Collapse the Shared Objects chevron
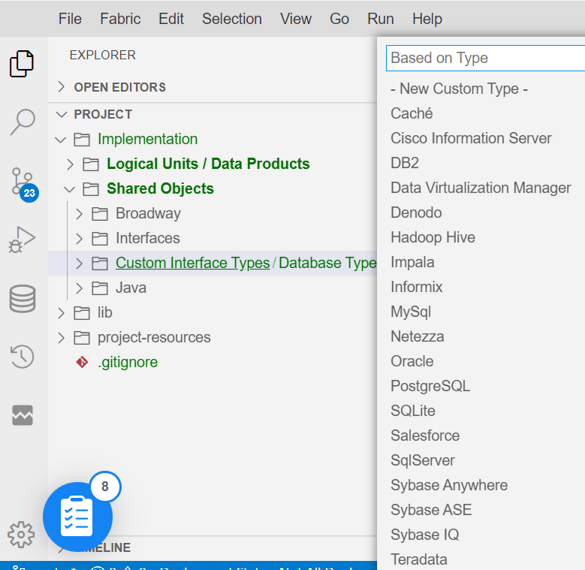This screenshot has width=585, height=570. tap(69, 190)
